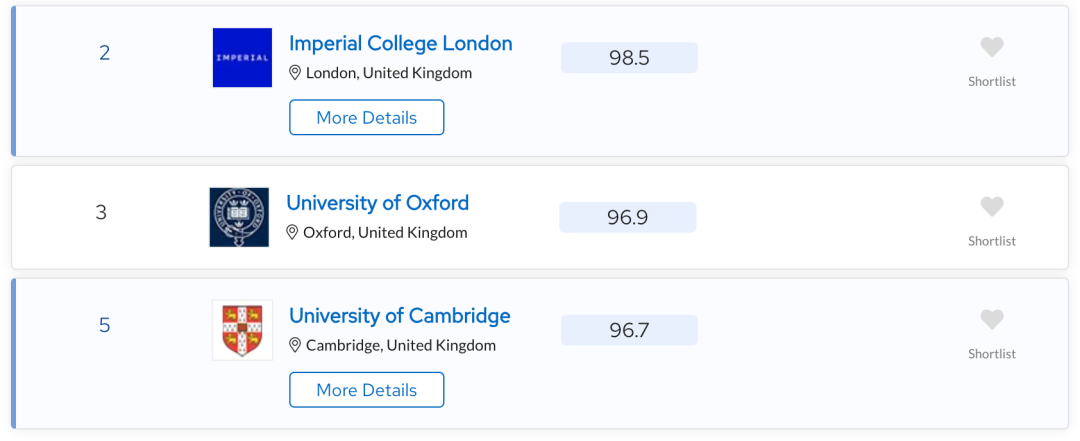1080x441 pixels.
Task: Open Imperial College London logo thumbnail
Action: [x=242, y=58]
